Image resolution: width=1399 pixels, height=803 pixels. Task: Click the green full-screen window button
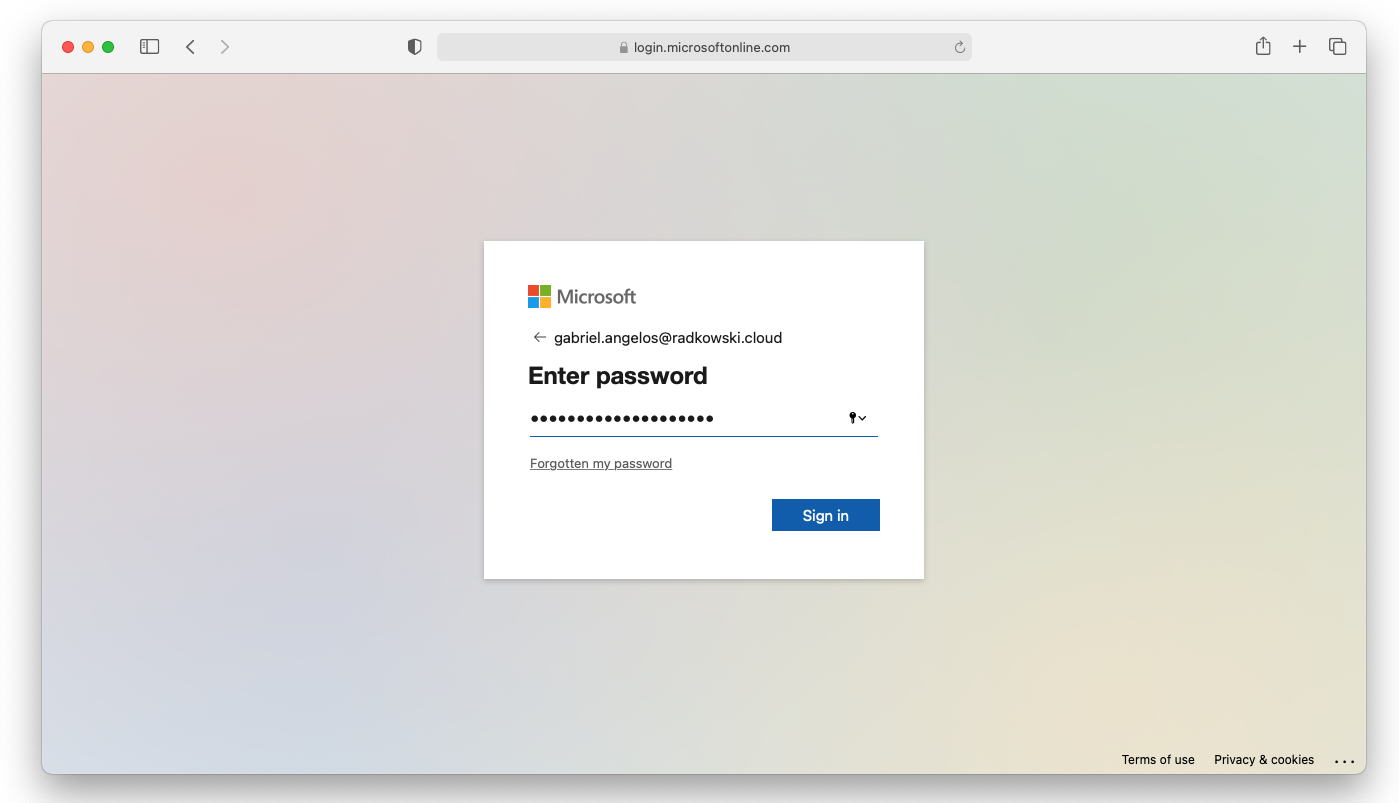point(108,47)
